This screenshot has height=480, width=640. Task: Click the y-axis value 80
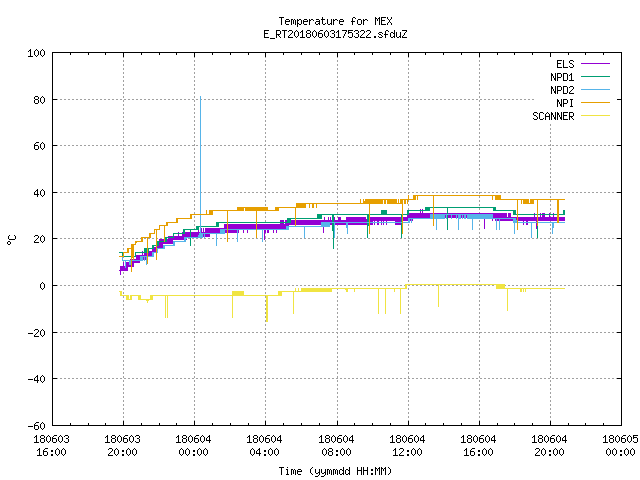[39, 100]
